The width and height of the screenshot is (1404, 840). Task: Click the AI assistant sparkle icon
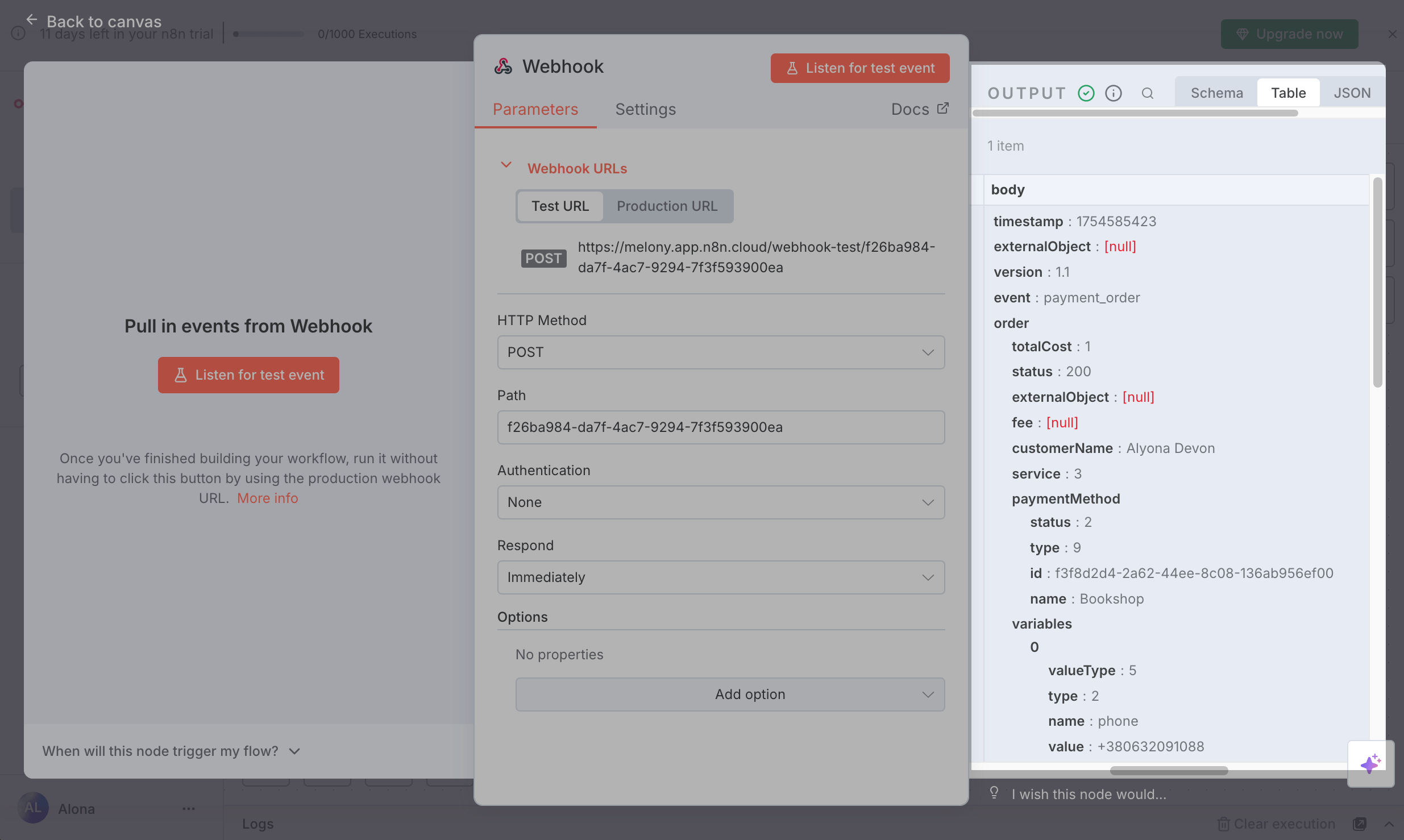pyautogui.click(x=1370, y=763)
